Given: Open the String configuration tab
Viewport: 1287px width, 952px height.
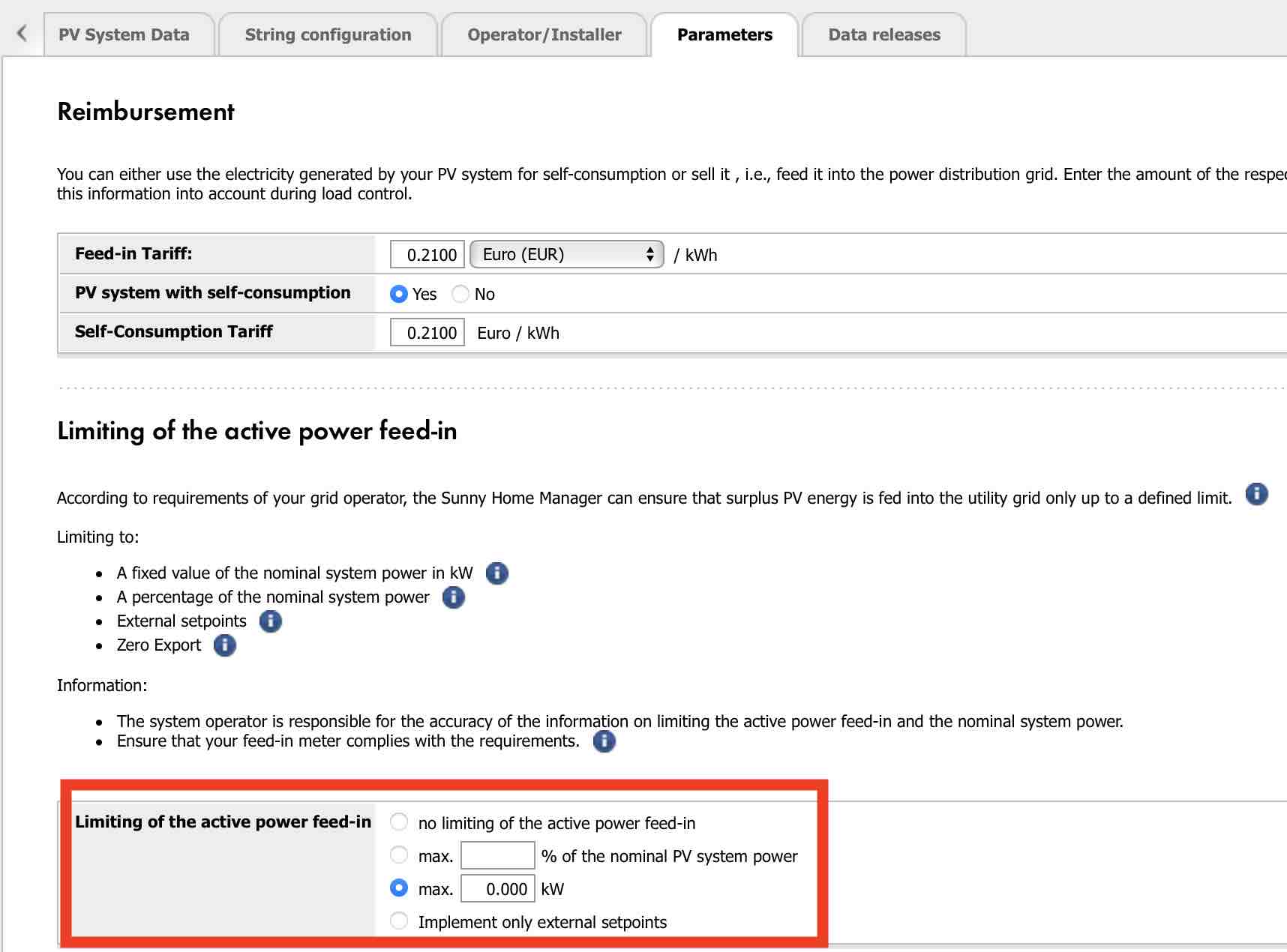Looking at the screenshot, I should (x=328, y=34).
